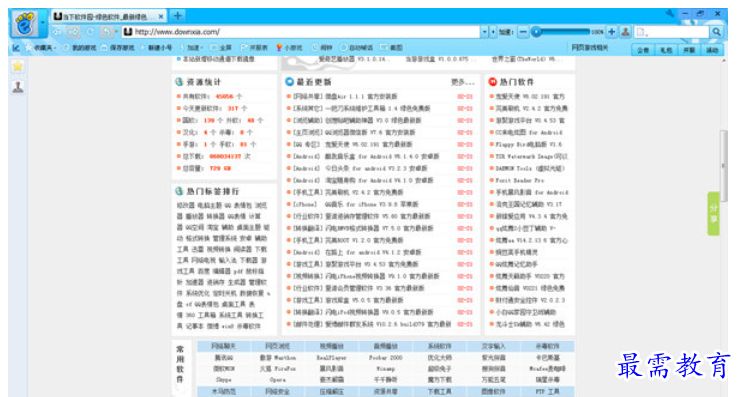Click the magnifier search button
The image size is (739, 397).
(x=716, y=32)
